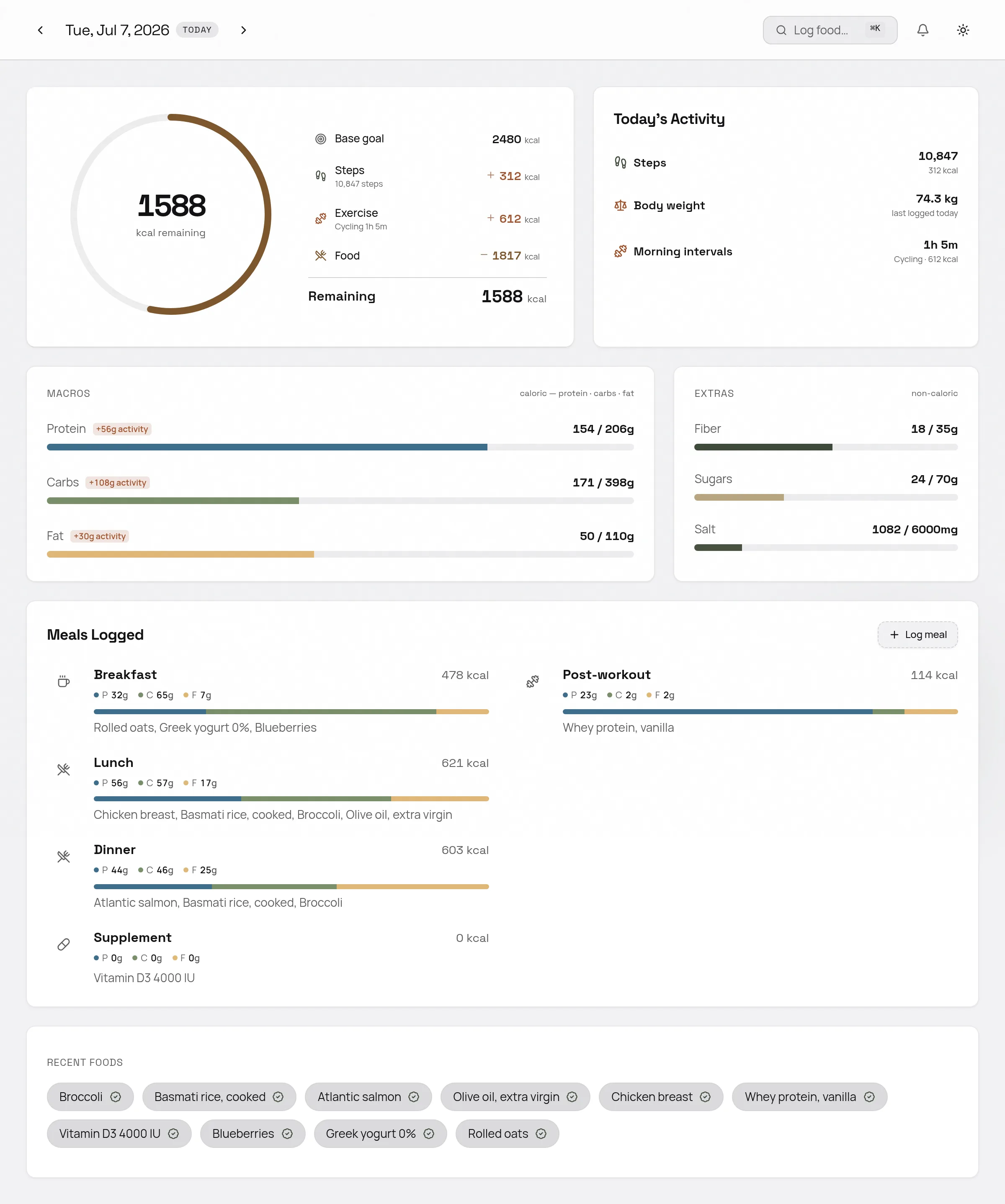Screen dimensions: 1005x1204
Task: Click the 621 kcal Lunch total
Action: click(465, 763)
